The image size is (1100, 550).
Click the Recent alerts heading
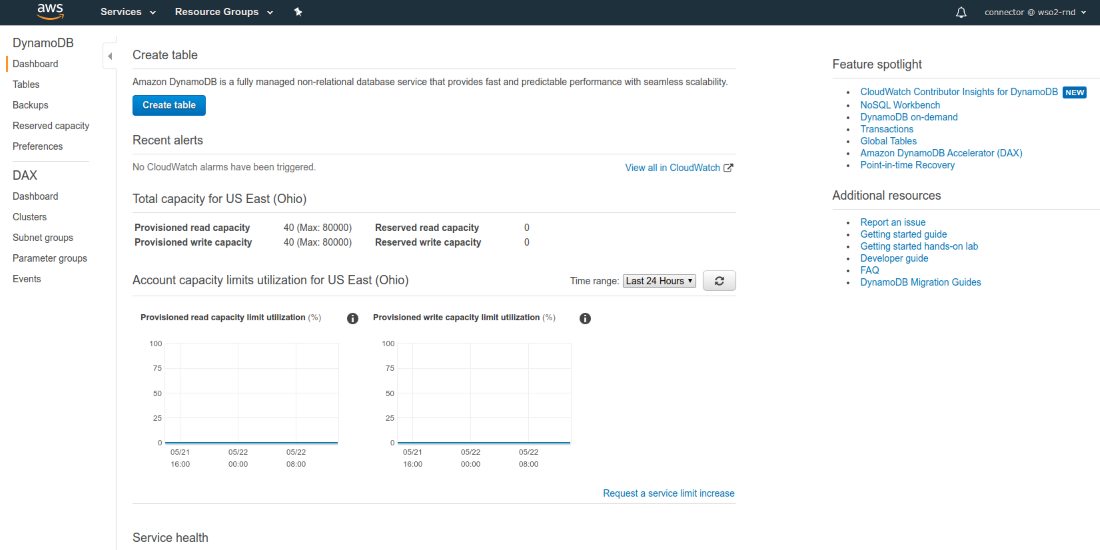coord(168,140)
